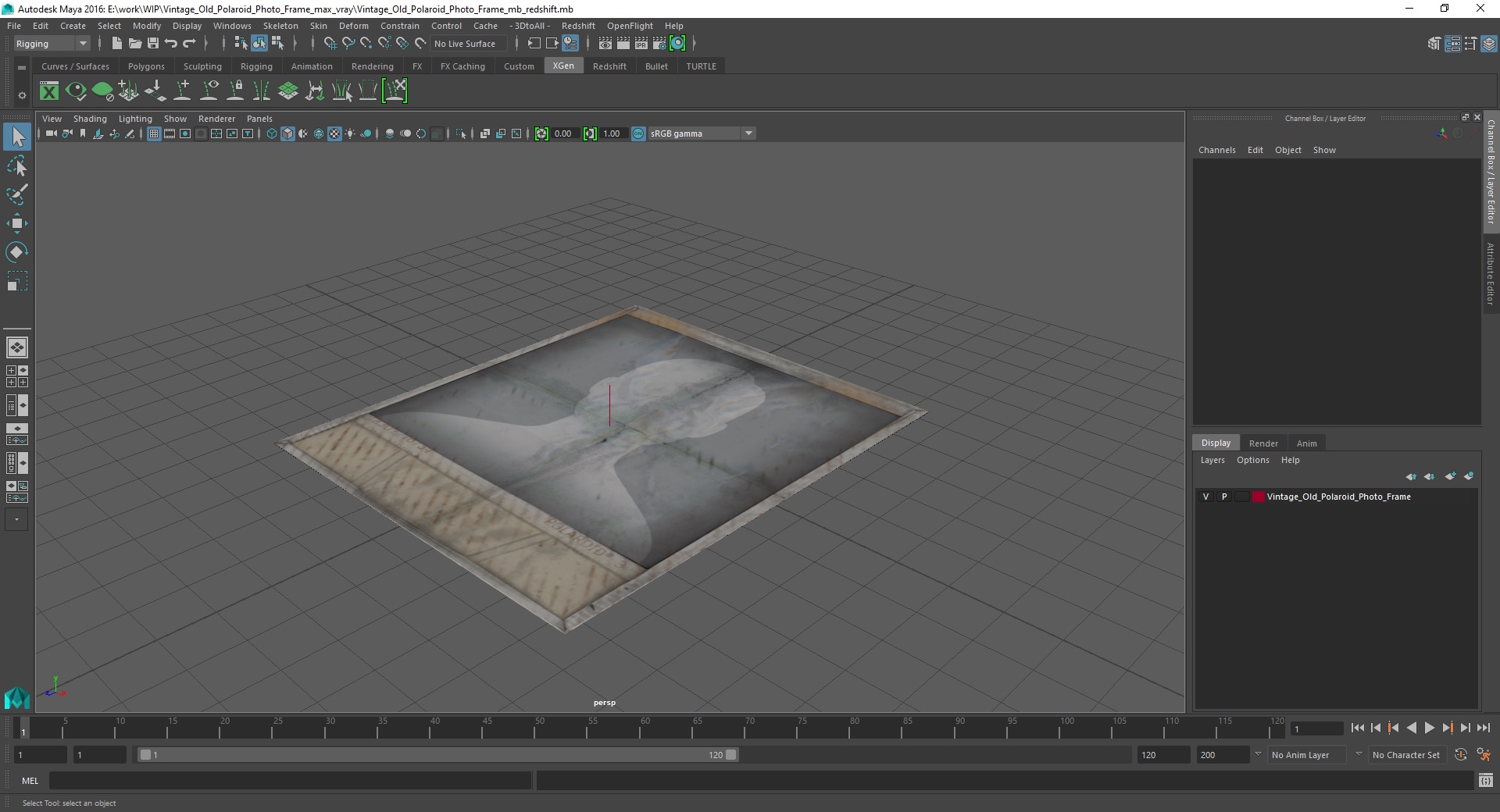This screenshot has width=1500, height=812.
Task: Click the red color swatch of layer
Action: click(1258, 497)
